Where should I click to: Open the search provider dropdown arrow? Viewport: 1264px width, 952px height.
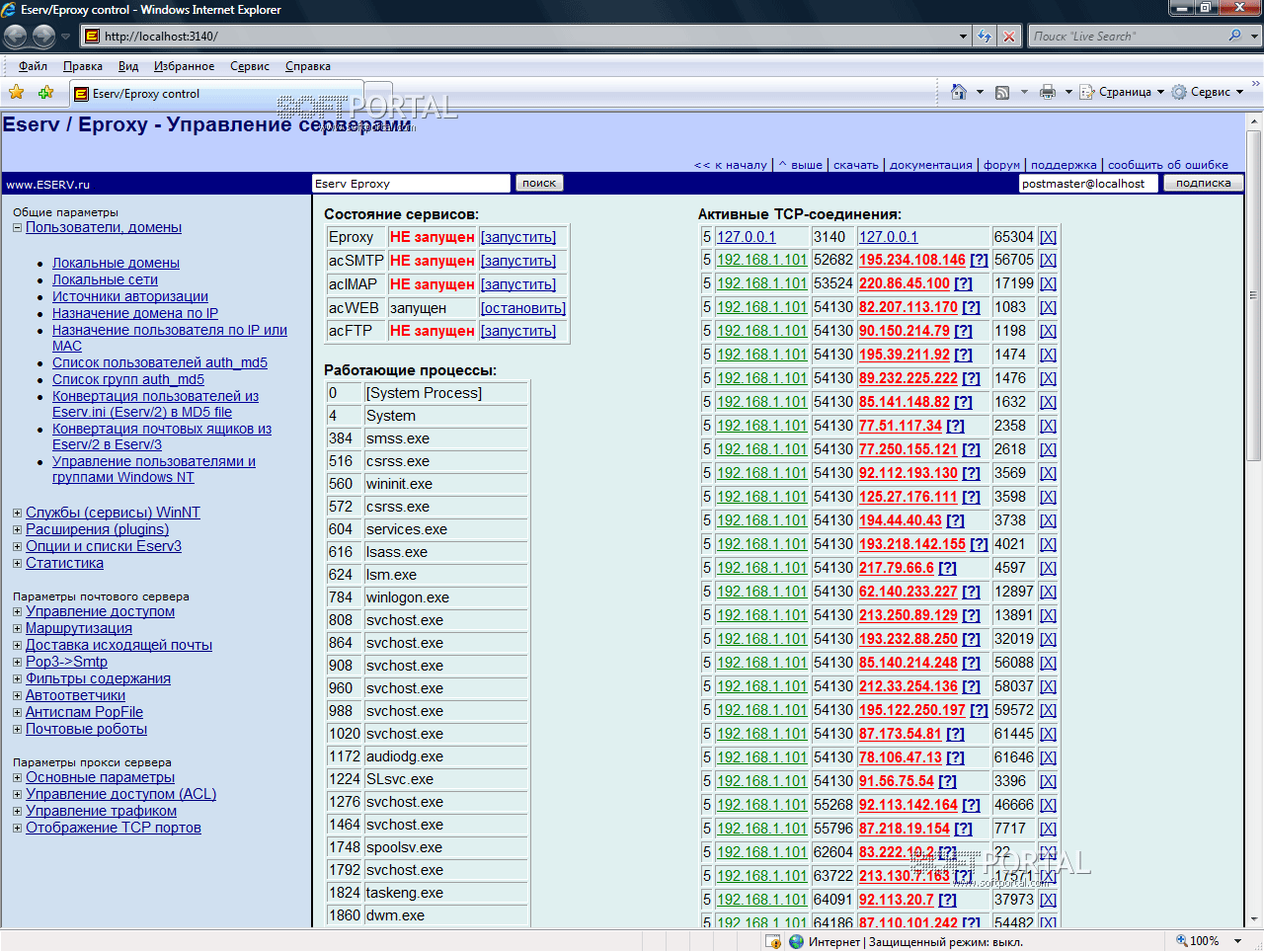tap(1255, 37)
